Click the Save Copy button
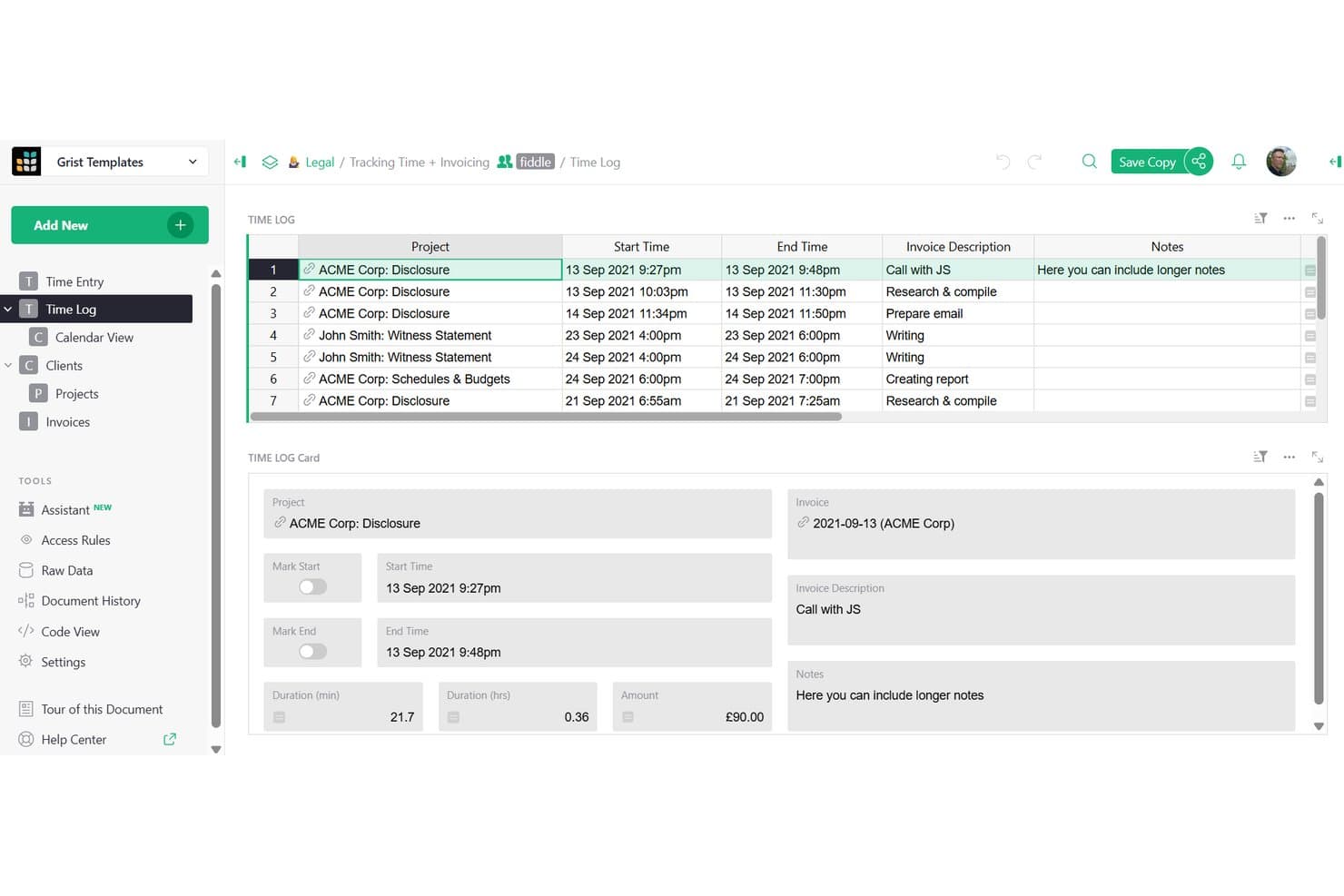 pos(1147,162)
